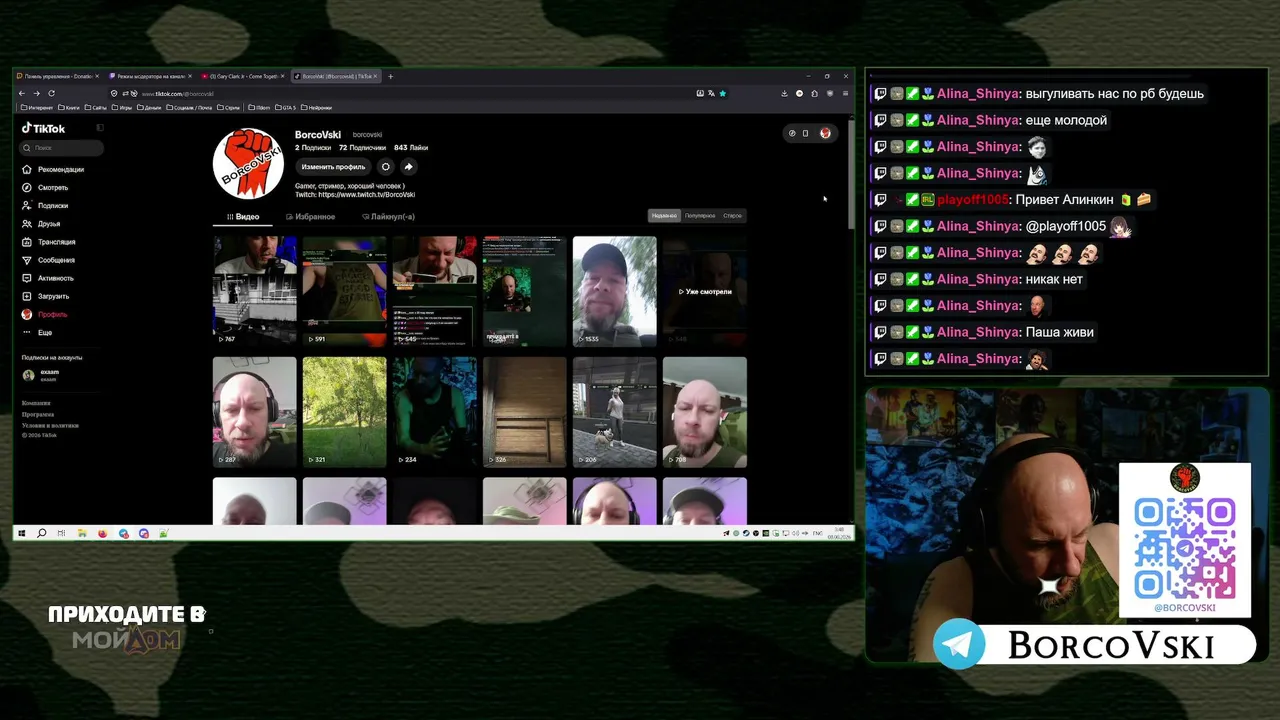1280x720 pixels.
Task: Sort videos by Старое
Action: tap(733, 215)
